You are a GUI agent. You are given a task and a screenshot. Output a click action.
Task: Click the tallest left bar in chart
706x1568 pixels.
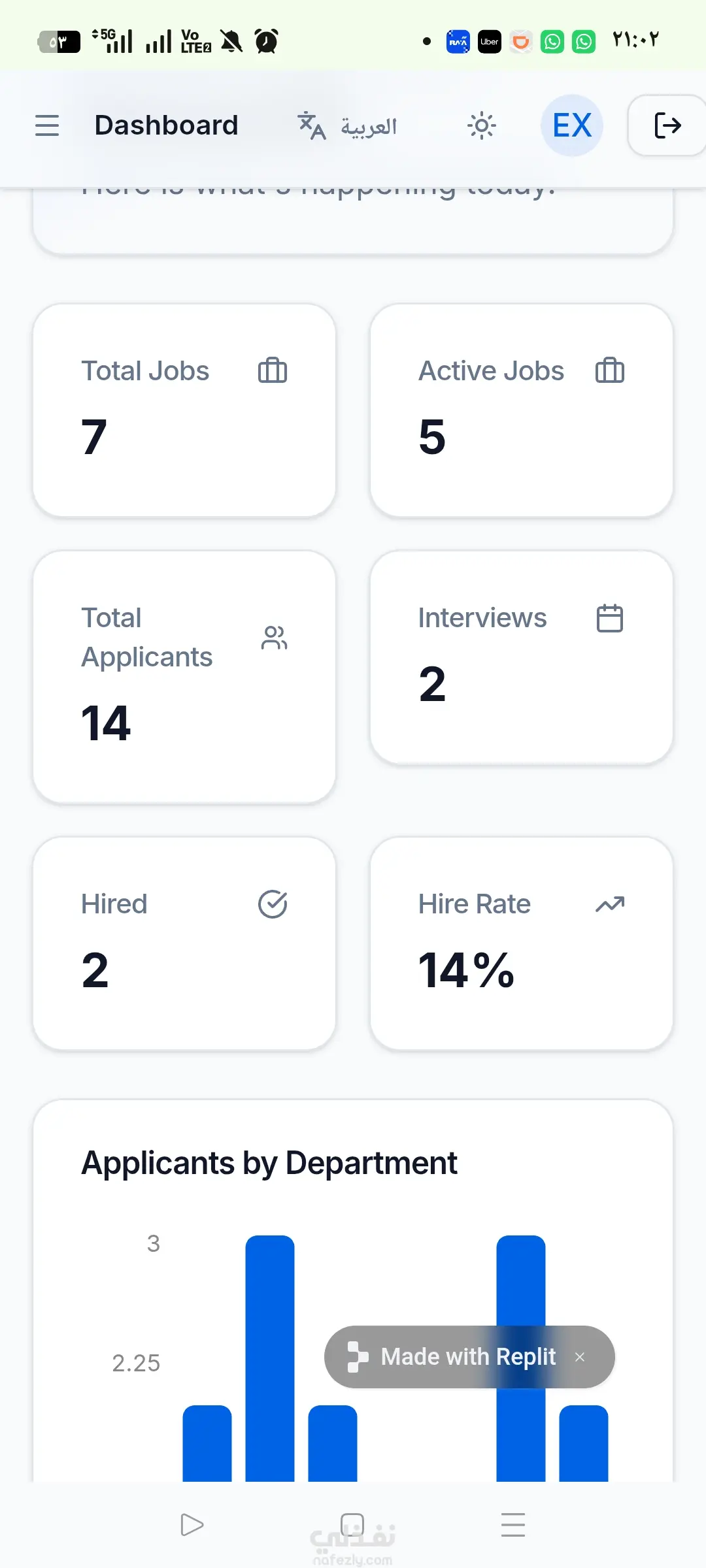270,1359
